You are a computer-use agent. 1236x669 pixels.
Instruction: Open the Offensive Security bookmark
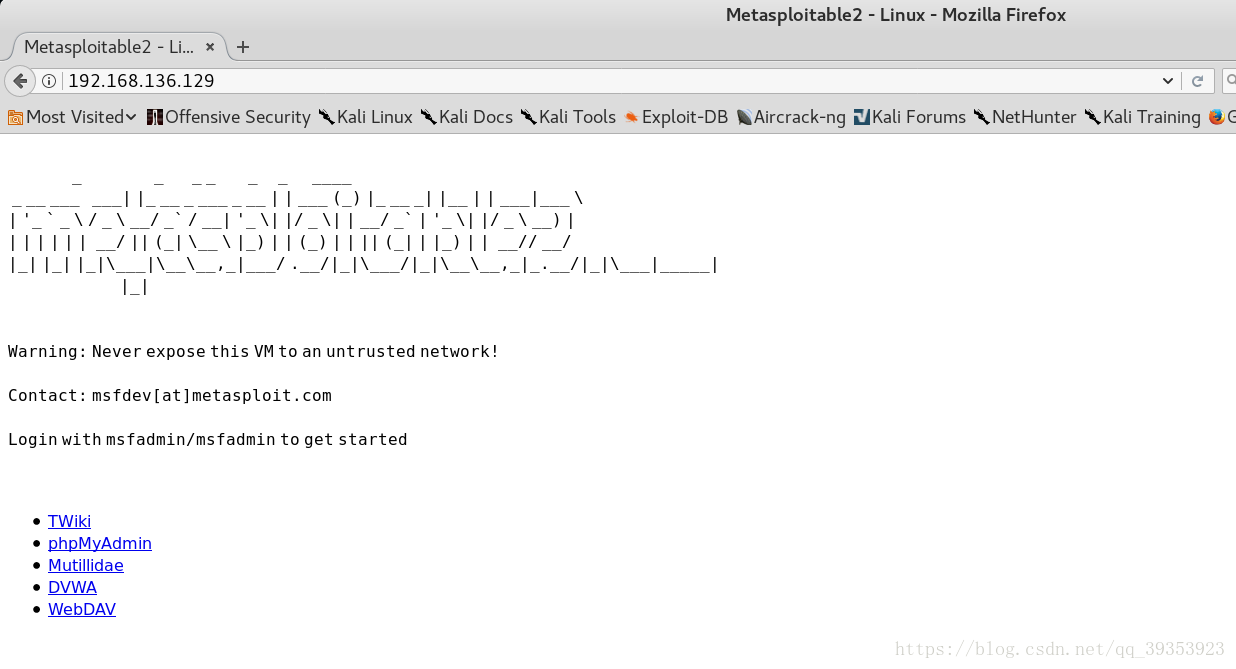229,117
